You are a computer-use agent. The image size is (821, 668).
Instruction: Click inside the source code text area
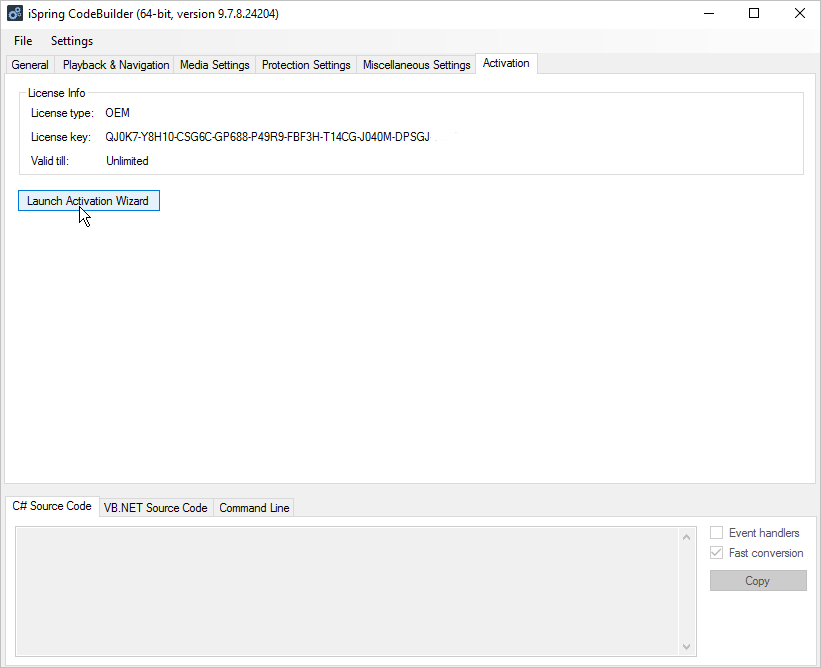pos(348,592)
